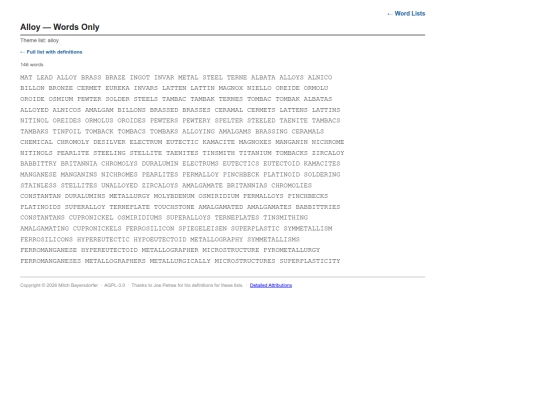Viewport: 540px width, 405px height.
Task: Click the word 'METAL'
Action: pos(188,77)
